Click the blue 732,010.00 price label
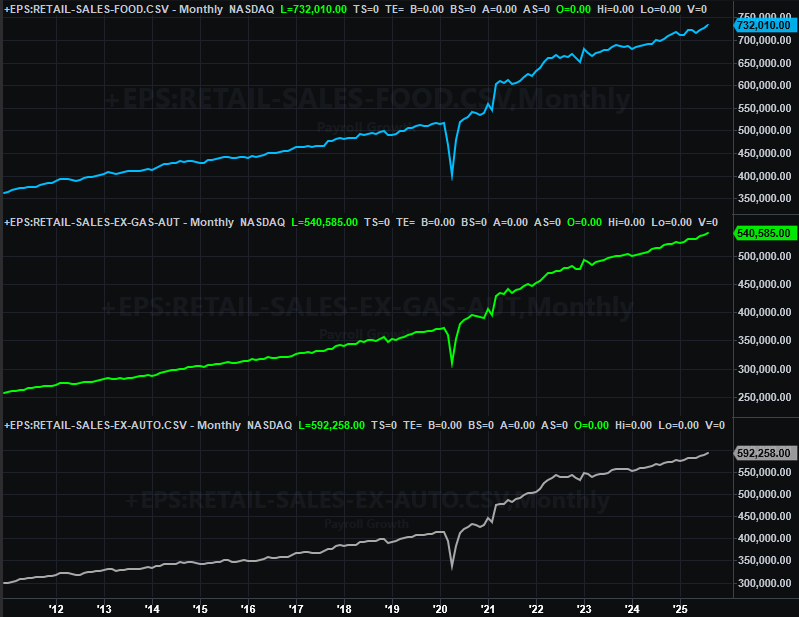 765,24
